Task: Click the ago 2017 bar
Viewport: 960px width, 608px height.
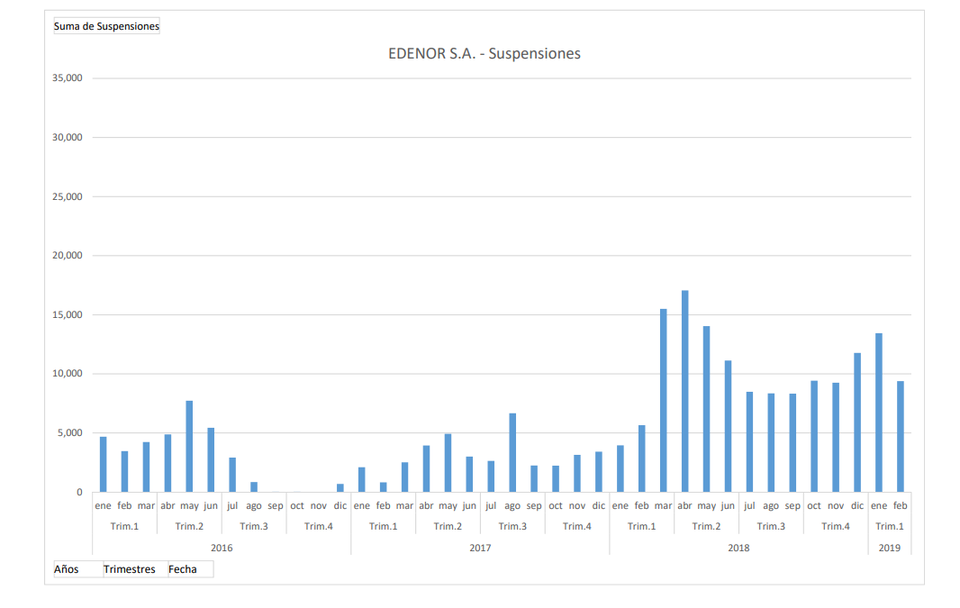Action: [x=512, y=452]
